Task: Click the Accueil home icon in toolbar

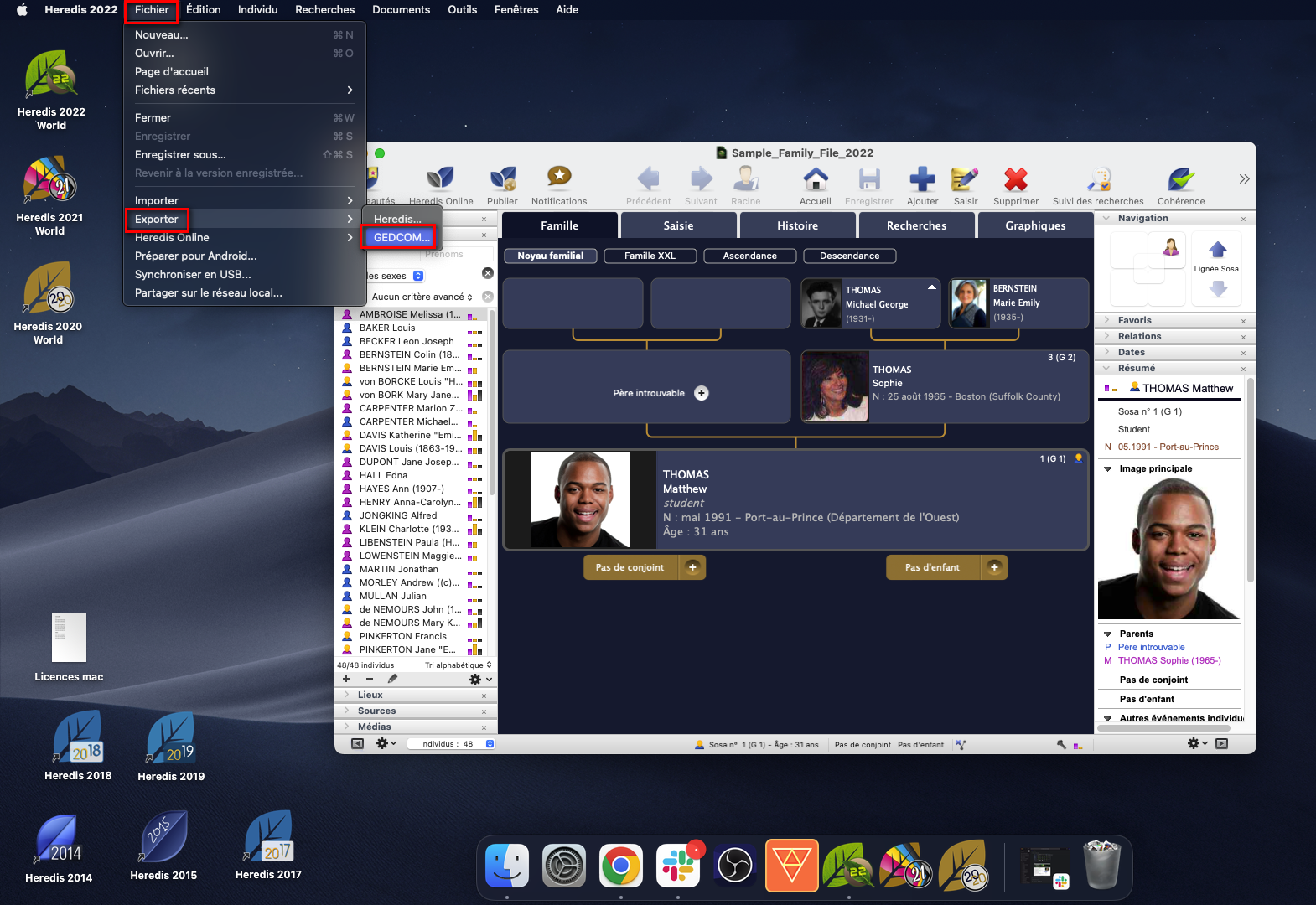Action: (x=815, y=180)
